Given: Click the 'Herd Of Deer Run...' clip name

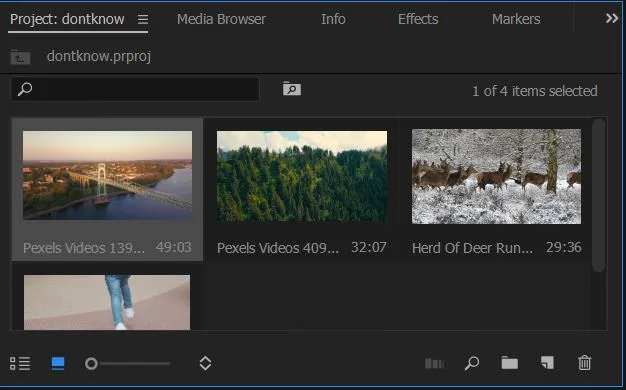Looking at the screenshot, I should (x=472, y=248).
